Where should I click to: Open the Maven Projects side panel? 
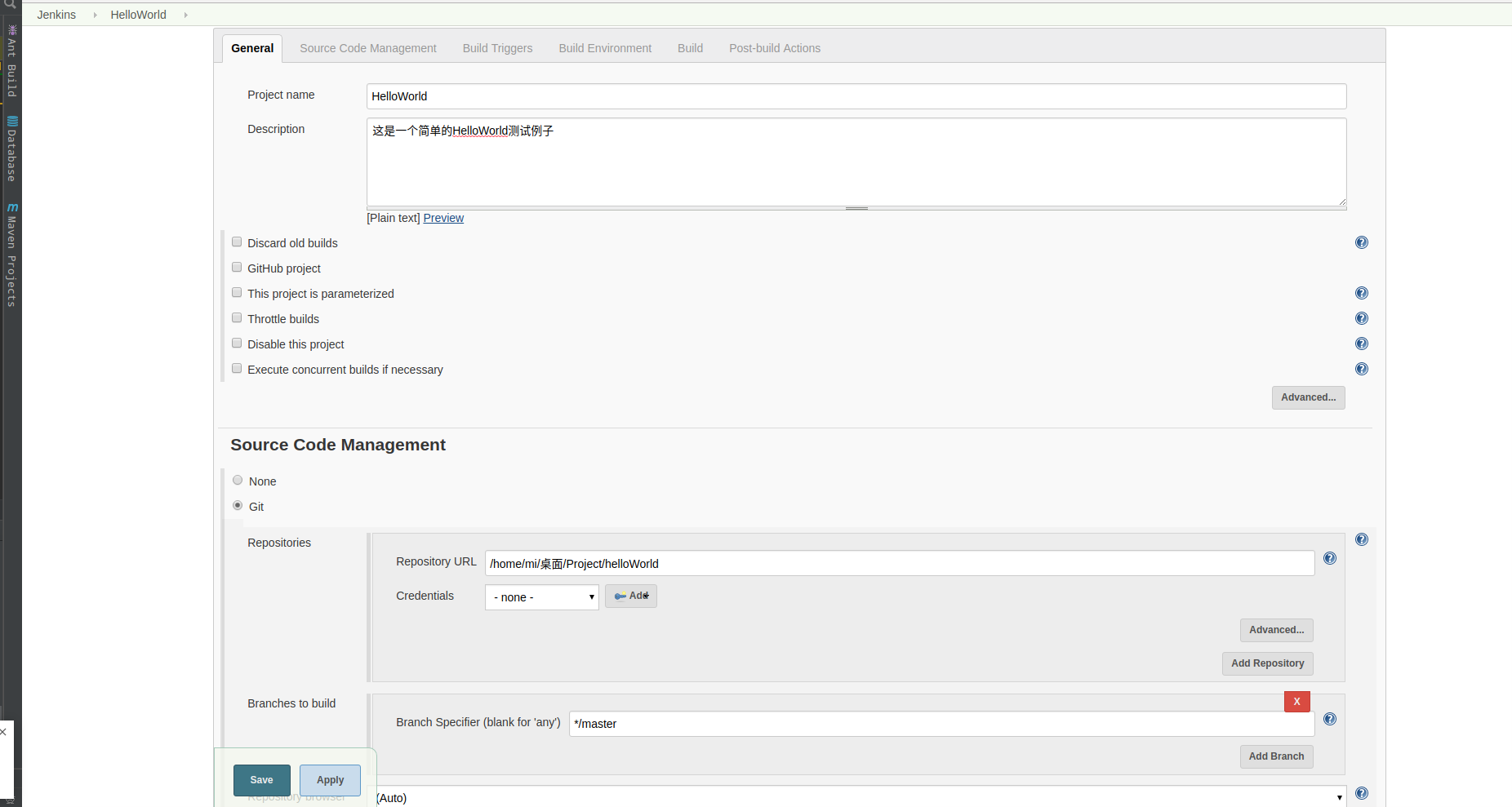[x=11, y=255]
